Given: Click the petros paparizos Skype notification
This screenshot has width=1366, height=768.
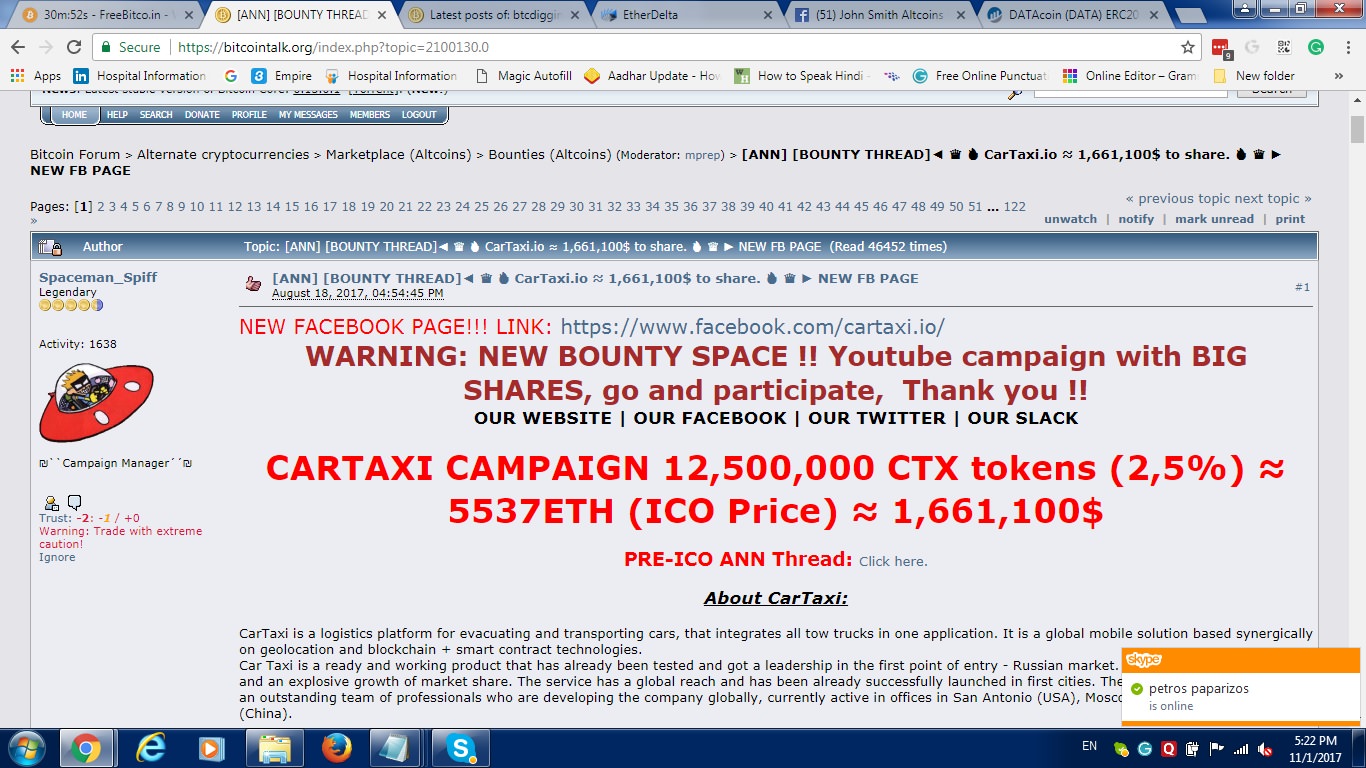Looking at the screenshot, I should coord(1241,685).
